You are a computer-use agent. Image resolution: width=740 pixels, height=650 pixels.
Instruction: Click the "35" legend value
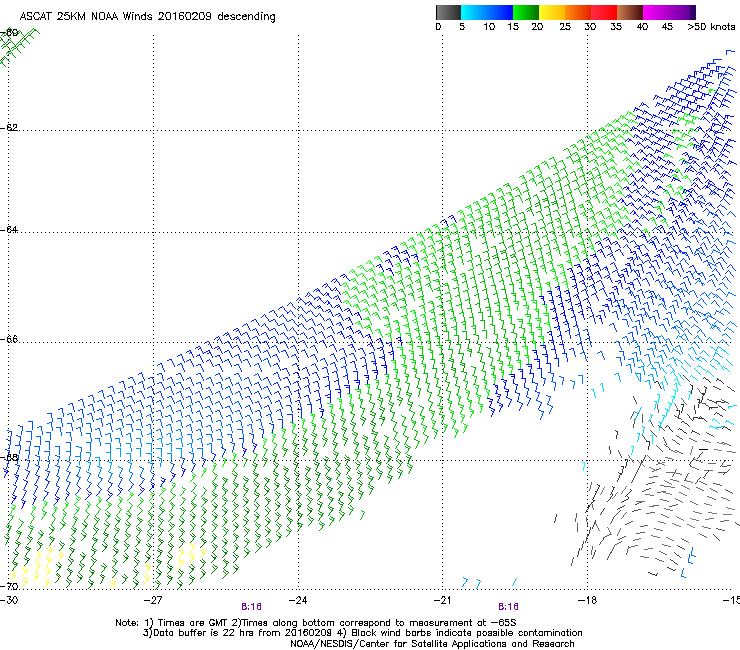616,27
